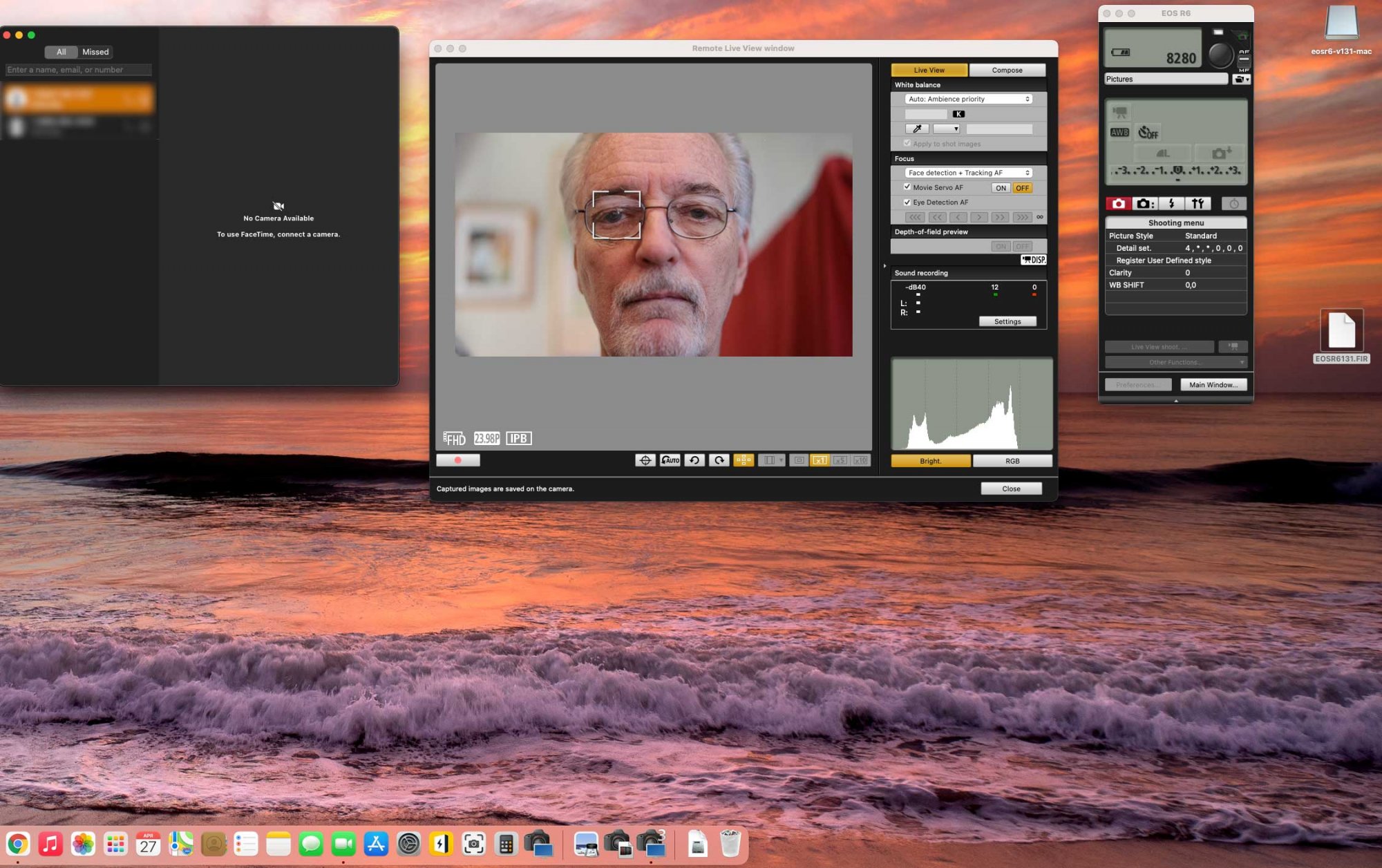Click the auto rotate icon

click(x=670, y=460)
